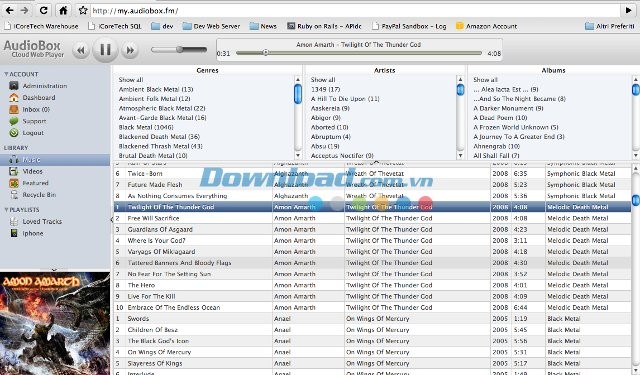
Task: Click the song progress seek bar
Action: point(359,53)
